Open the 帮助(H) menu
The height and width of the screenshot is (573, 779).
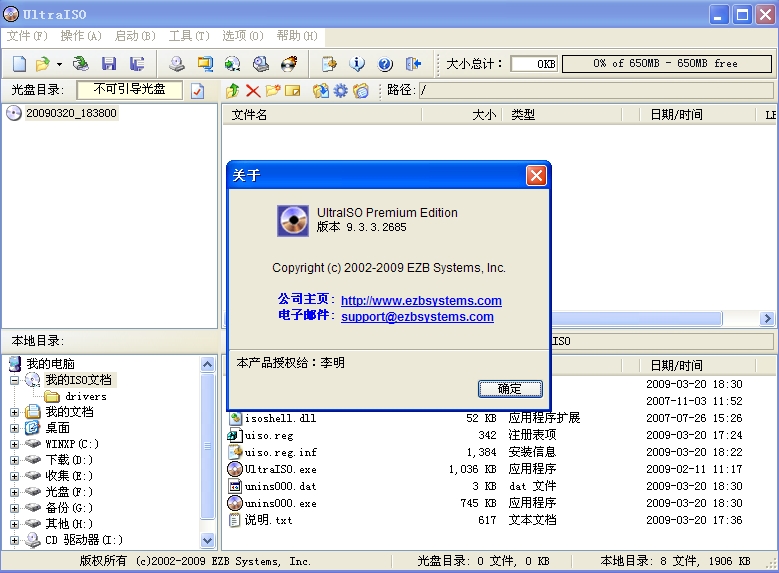click(297, 36)
